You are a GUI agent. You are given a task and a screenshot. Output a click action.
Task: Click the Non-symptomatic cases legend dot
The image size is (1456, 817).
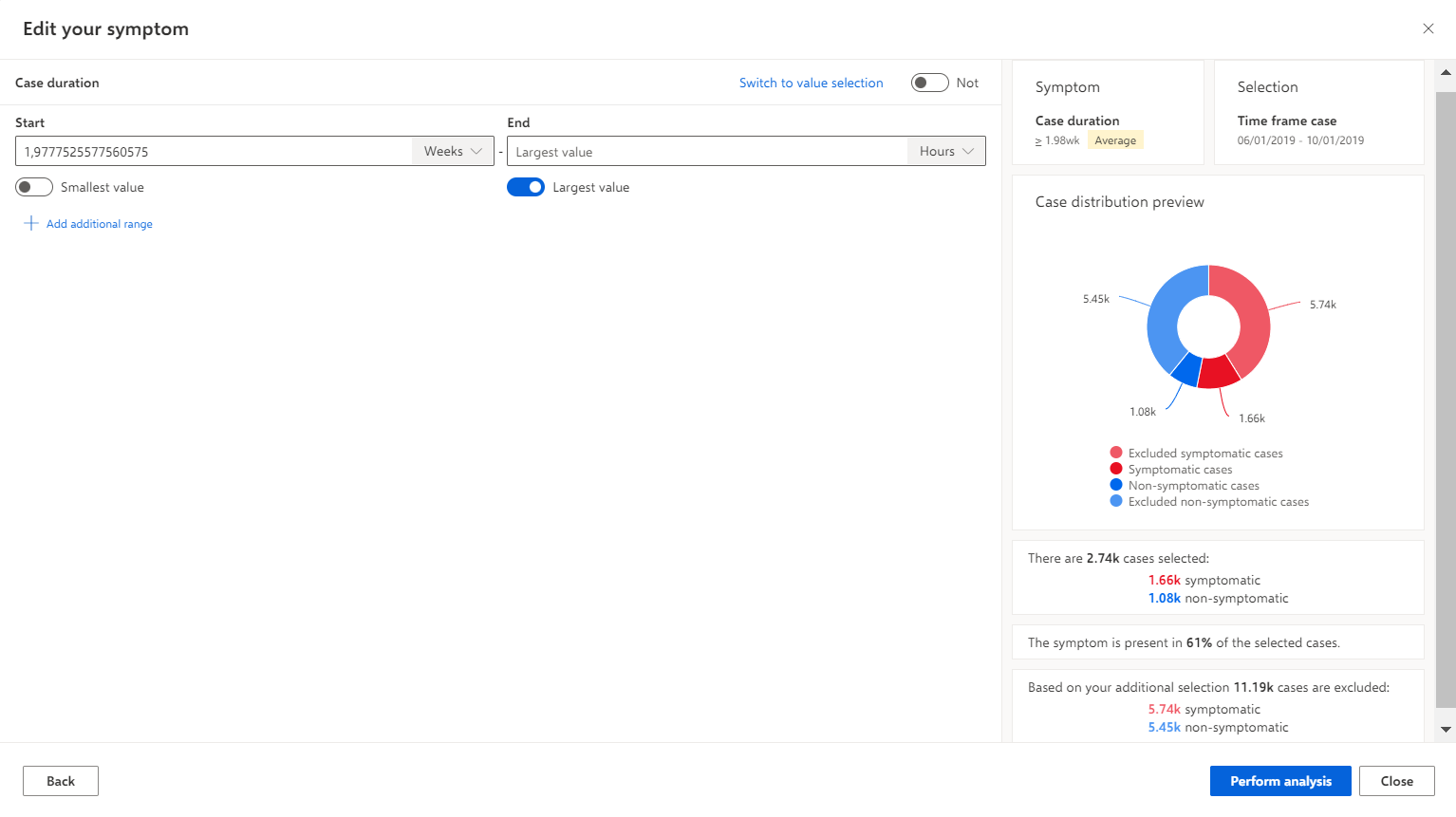coord(1116,485)
